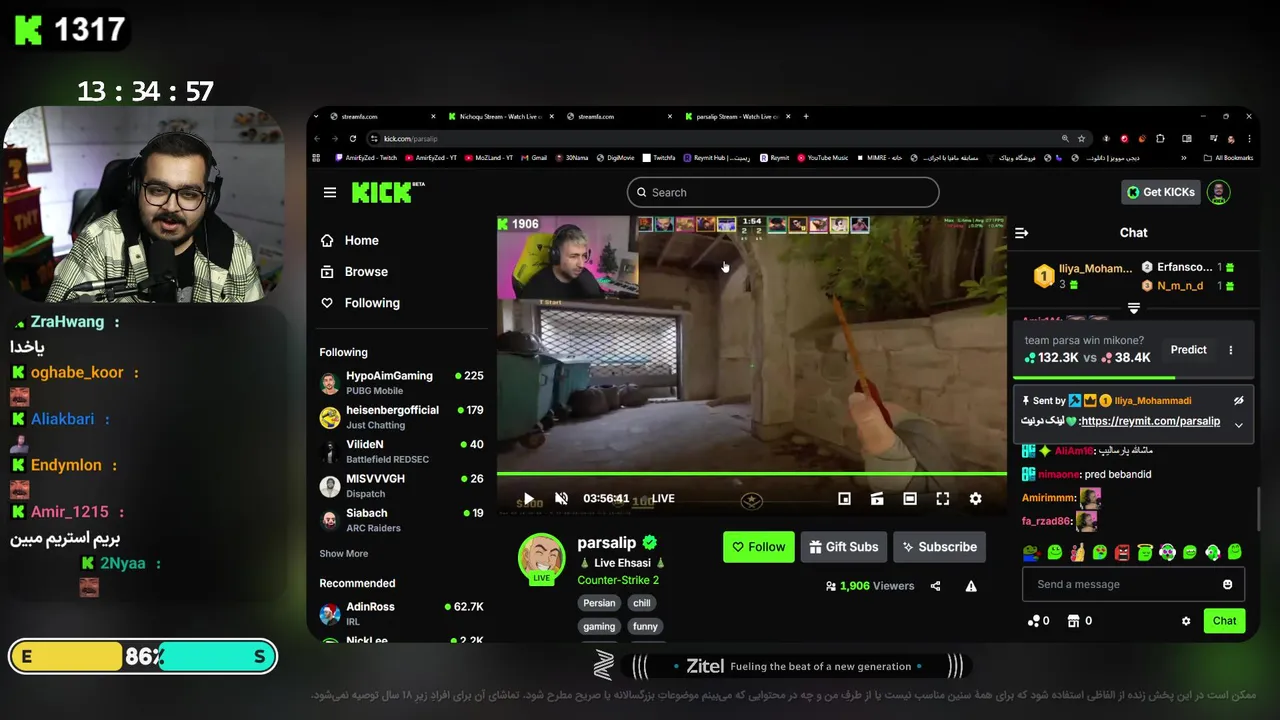Hide the pinned message
1280x720 pixels.
click(1238, 400)
